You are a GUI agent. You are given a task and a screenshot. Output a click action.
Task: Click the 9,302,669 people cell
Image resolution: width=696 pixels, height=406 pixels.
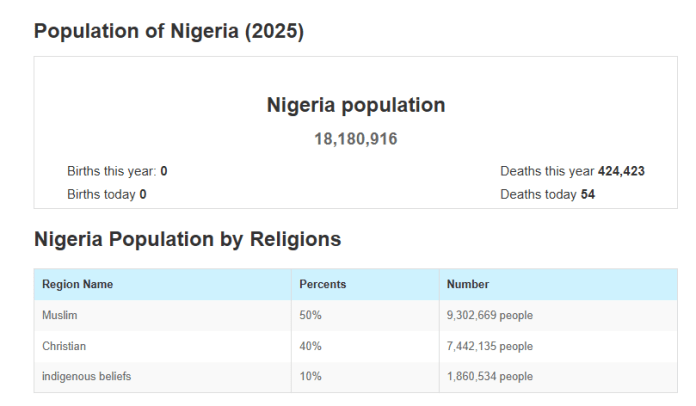pyautogui.click(x=490, y=315)
